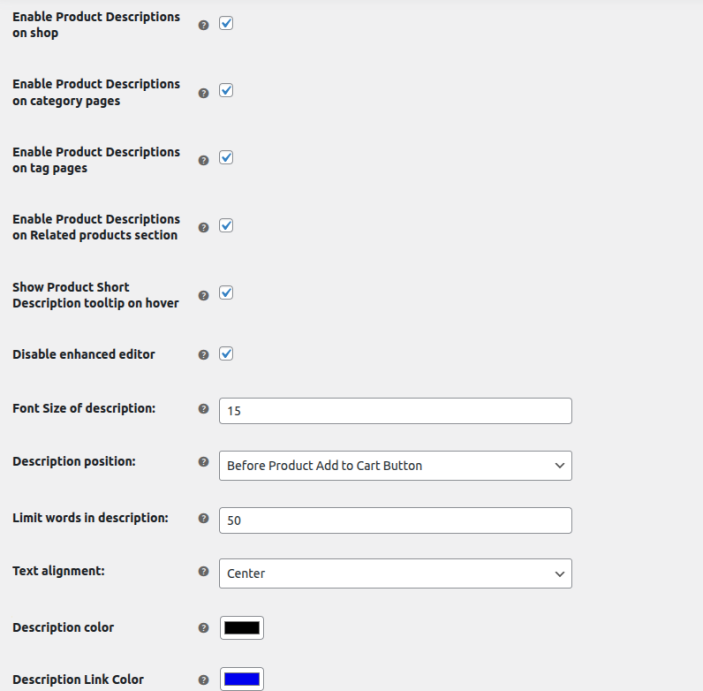Screen dimensions: 703x691
Task: Open the blue Description Link Color swatch
Action: click(242, 679)
